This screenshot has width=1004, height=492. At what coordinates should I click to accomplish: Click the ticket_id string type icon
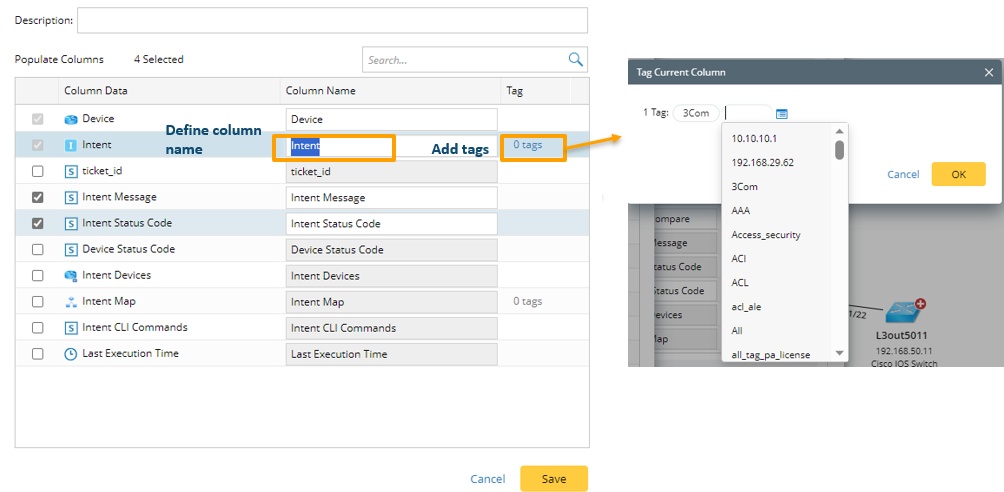pyautogui.click(x=71, y=171)
